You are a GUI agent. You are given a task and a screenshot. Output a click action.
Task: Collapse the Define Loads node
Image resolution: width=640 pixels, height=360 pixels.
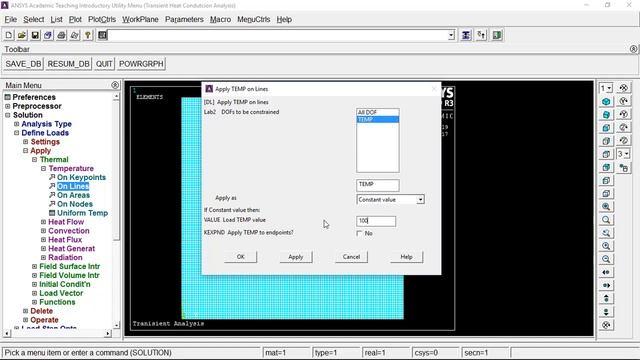17,133
